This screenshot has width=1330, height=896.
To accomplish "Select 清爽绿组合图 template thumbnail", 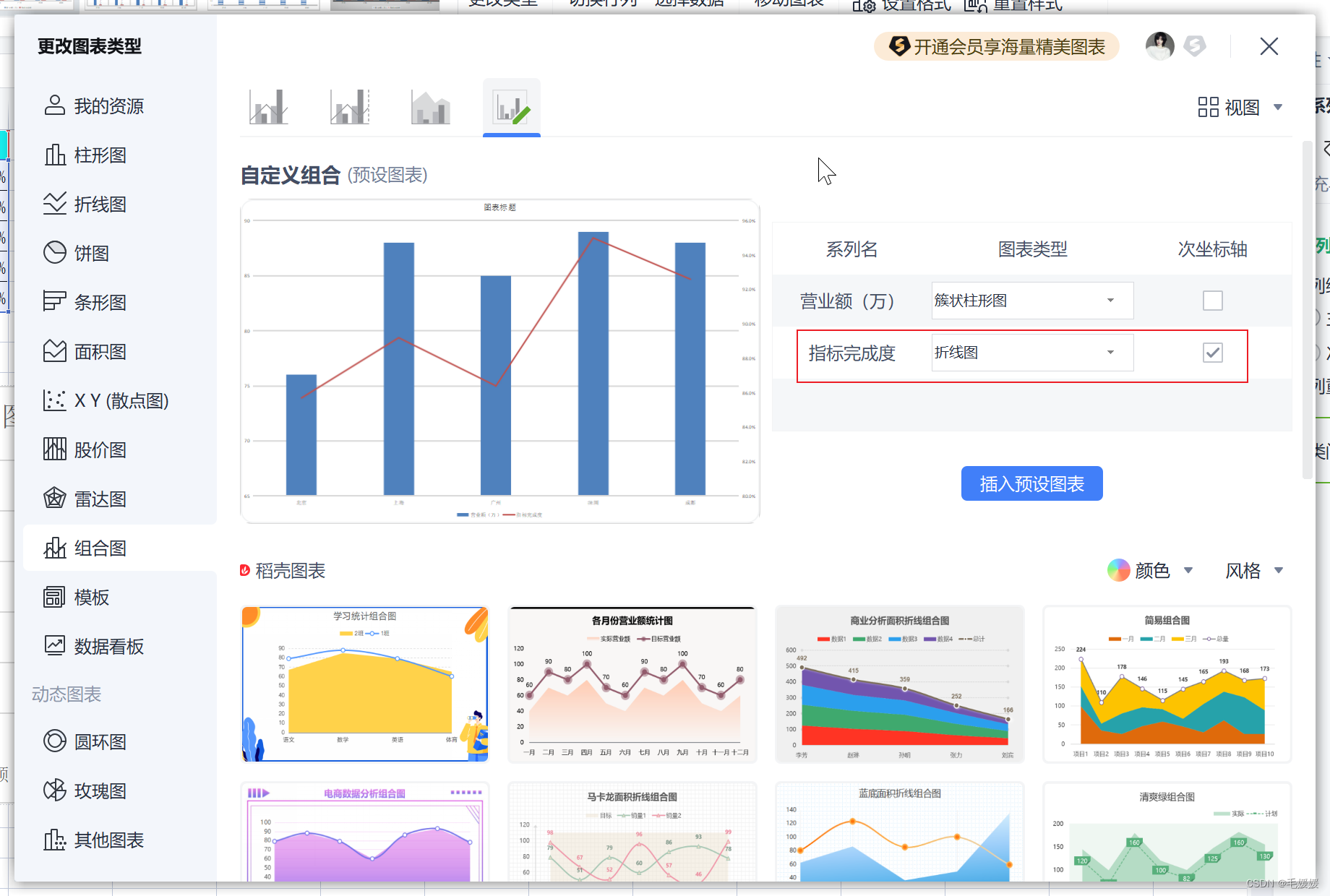I will (x=1167, y=832).
